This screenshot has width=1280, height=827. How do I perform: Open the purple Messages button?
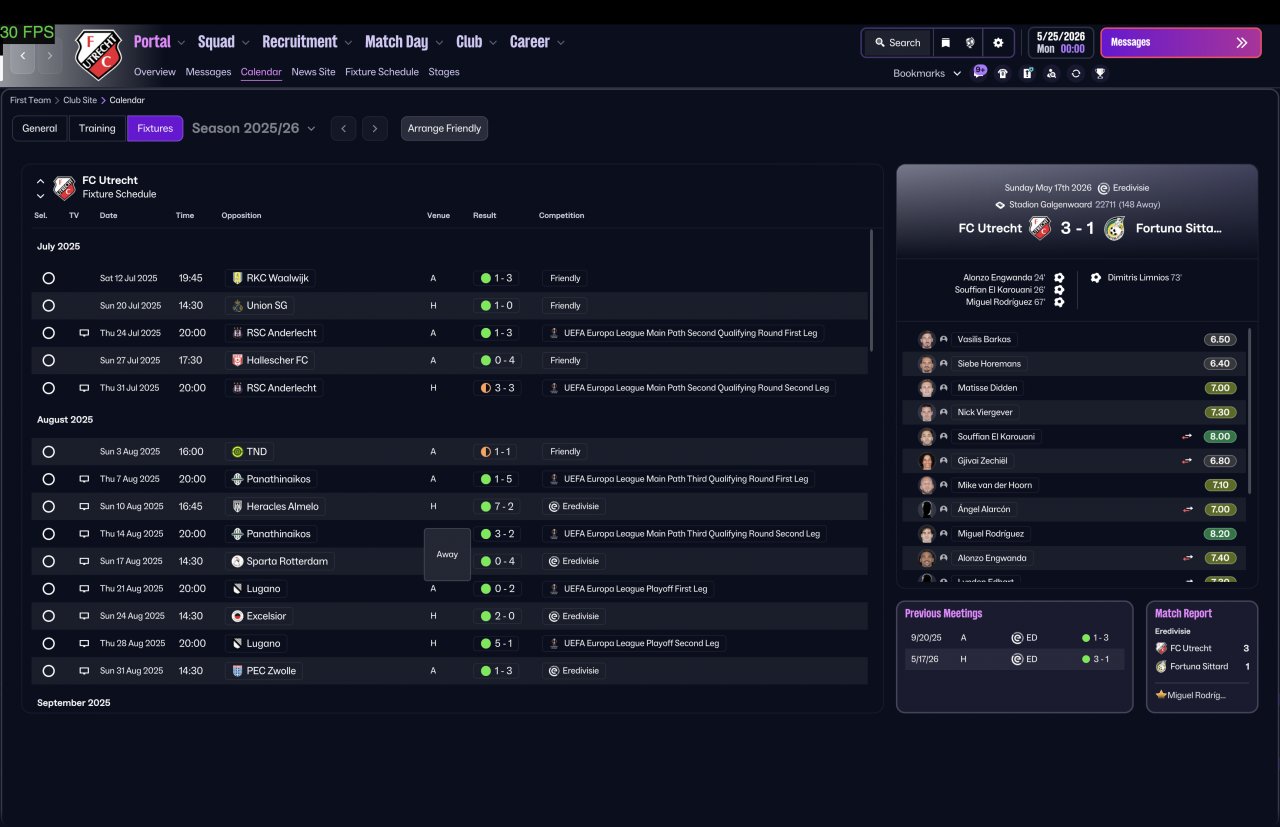pyautogui.click(x=1181, y=43)
